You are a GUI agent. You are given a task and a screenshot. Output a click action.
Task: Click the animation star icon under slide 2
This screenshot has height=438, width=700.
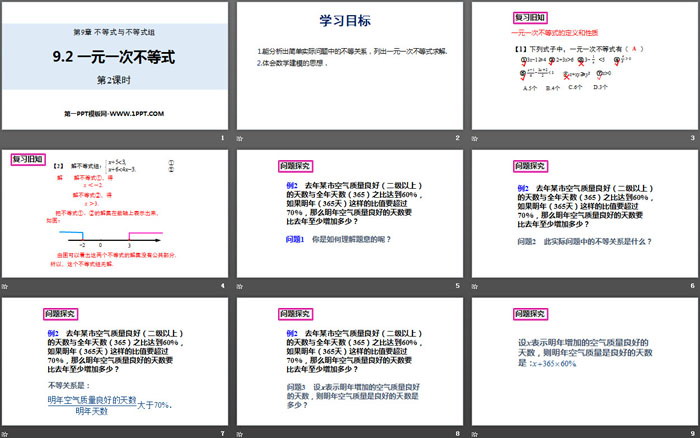coord(241,138)
